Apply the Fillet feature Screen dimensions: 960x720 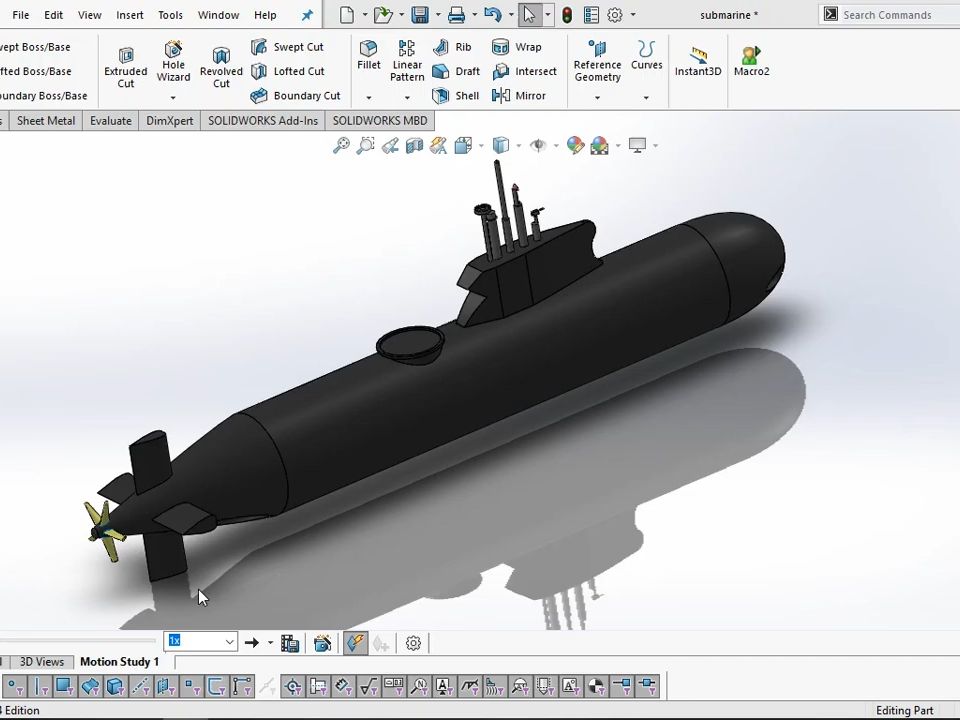point(369,55)
